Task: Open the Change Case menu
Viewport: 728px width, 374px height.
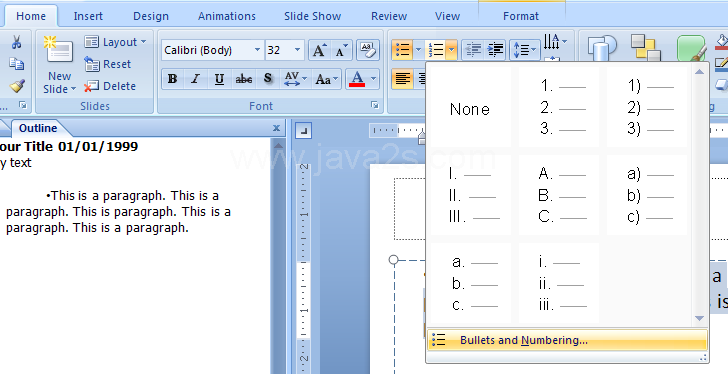Action: (x=326, y=79)
